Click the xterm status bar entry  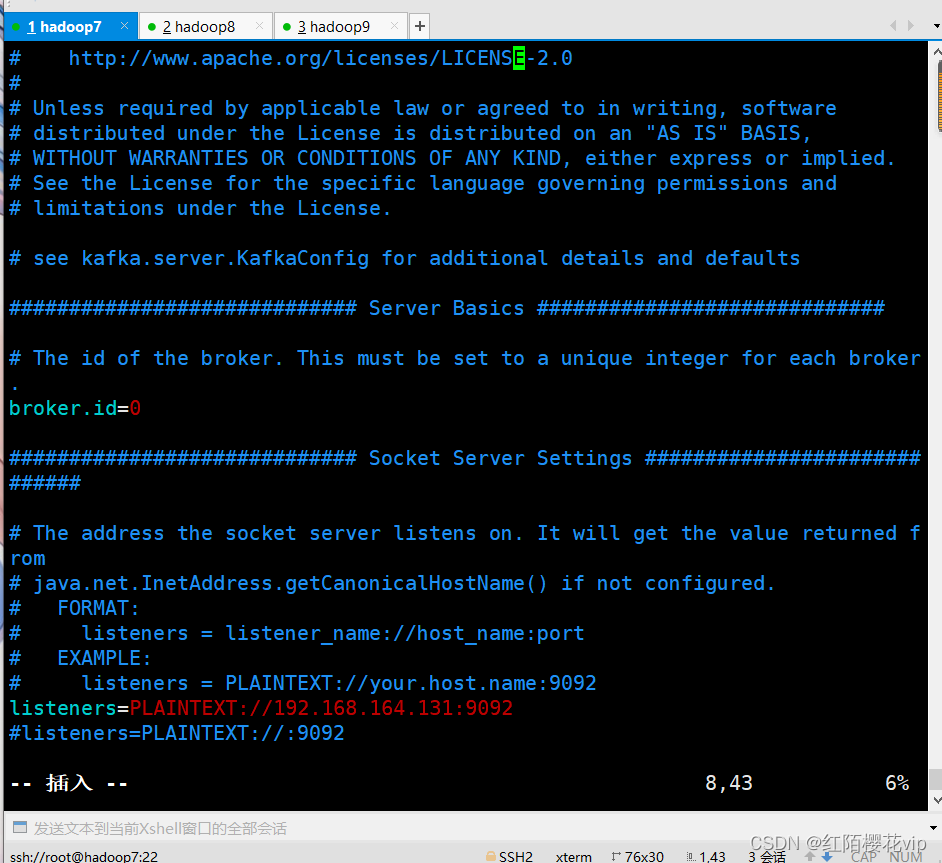tap(573, 857)
